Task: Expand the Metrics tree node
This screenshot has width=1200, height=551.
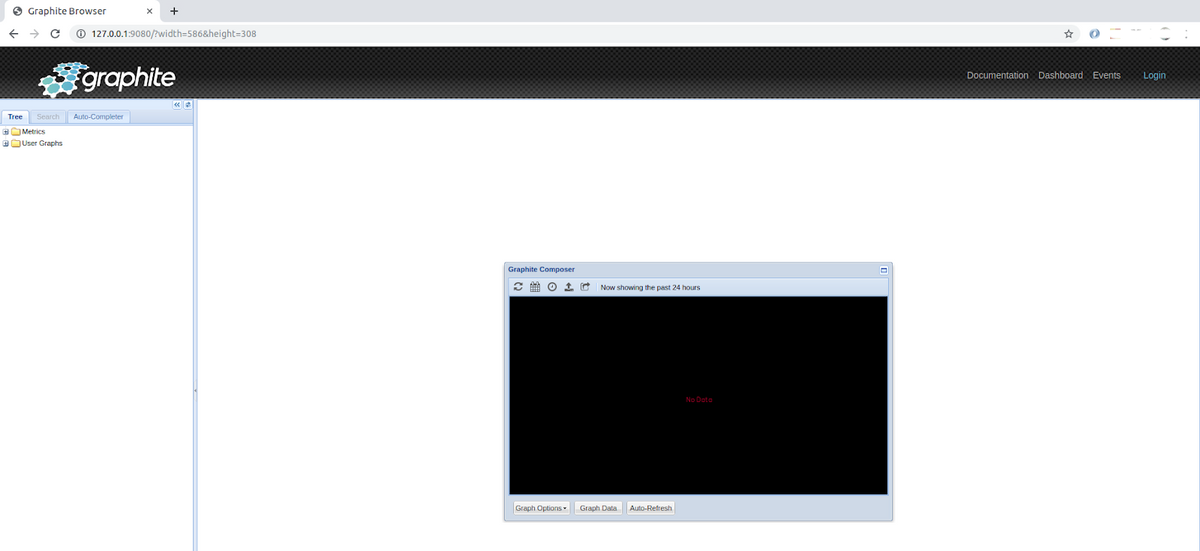Action: [x=6, y=132]
